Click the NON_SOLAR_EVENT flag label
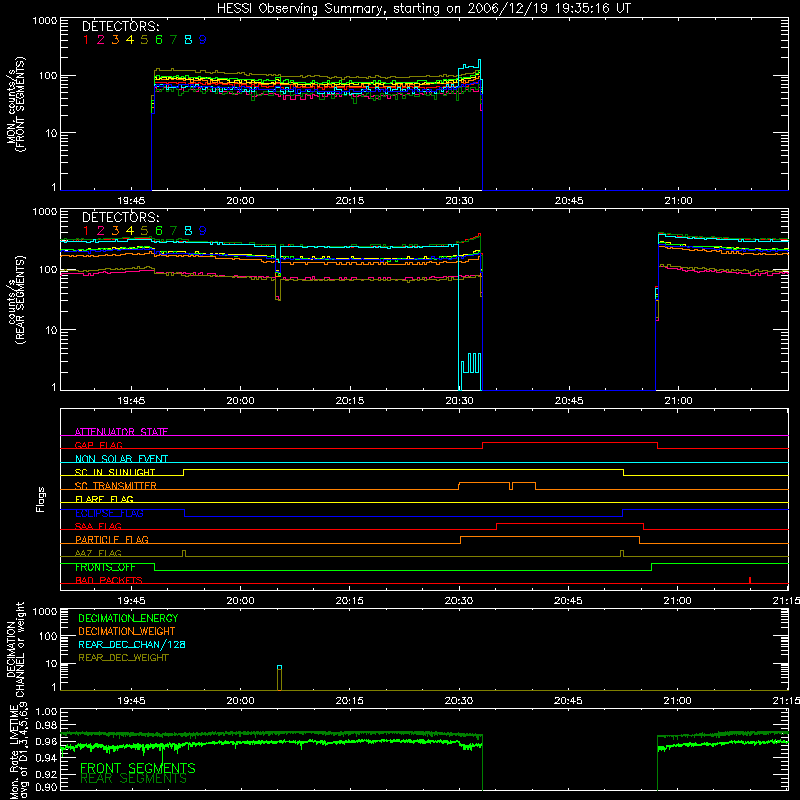Image resolution: width=800 pixels, height=800 pixels. pyautogui.click(x=121, y=459)
